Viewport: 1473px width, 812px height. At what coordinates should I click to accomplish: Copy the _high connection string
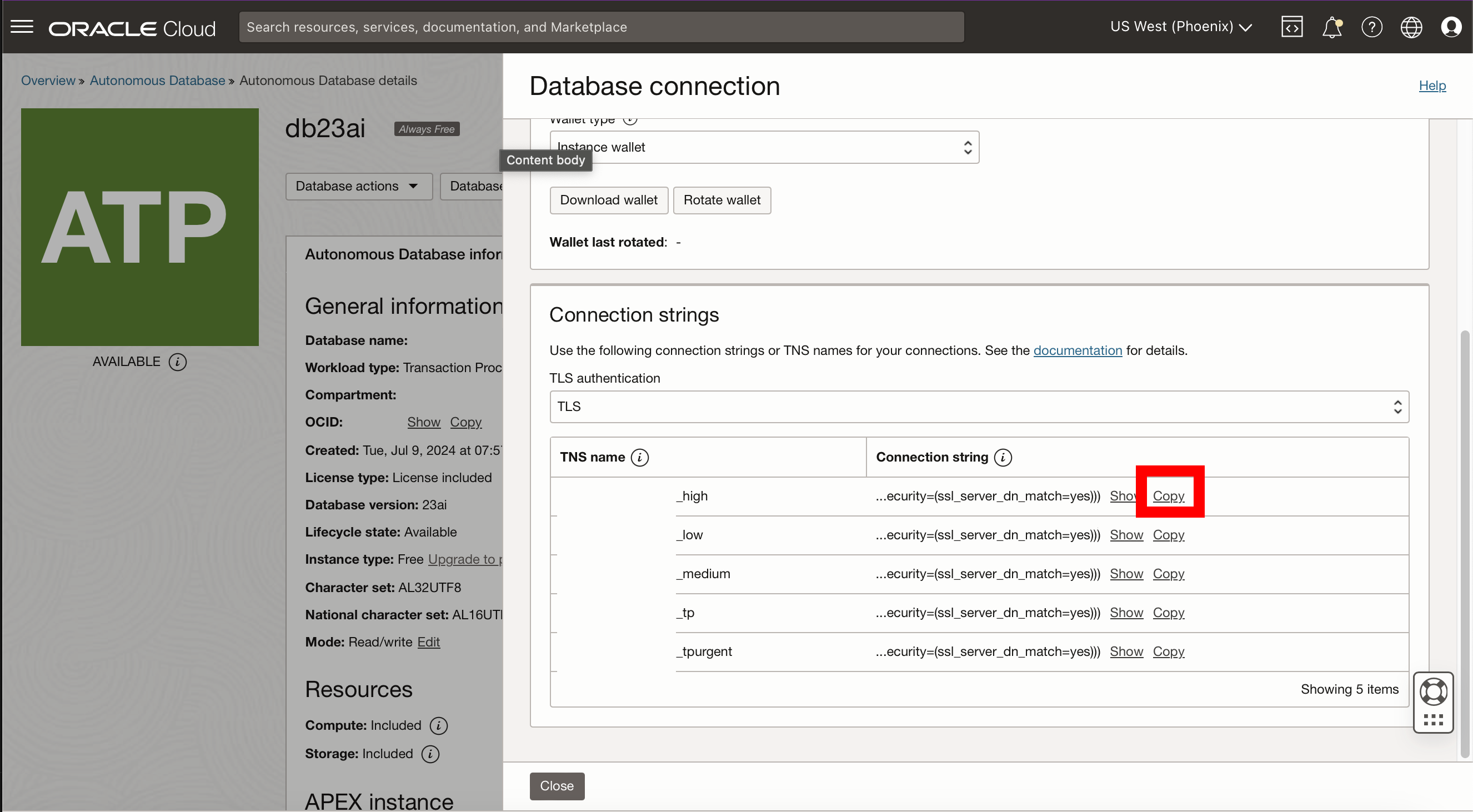pos(1169,497)
